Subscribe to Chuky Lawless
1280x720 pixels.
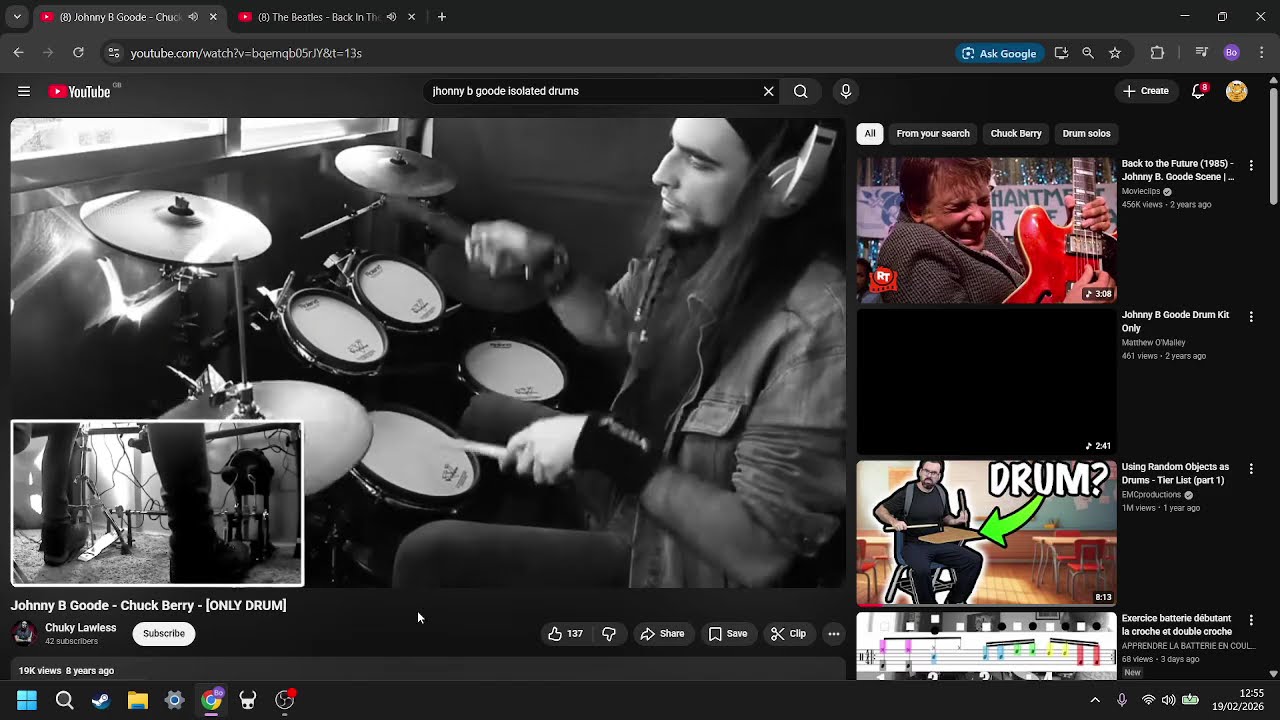click(164, 634)
